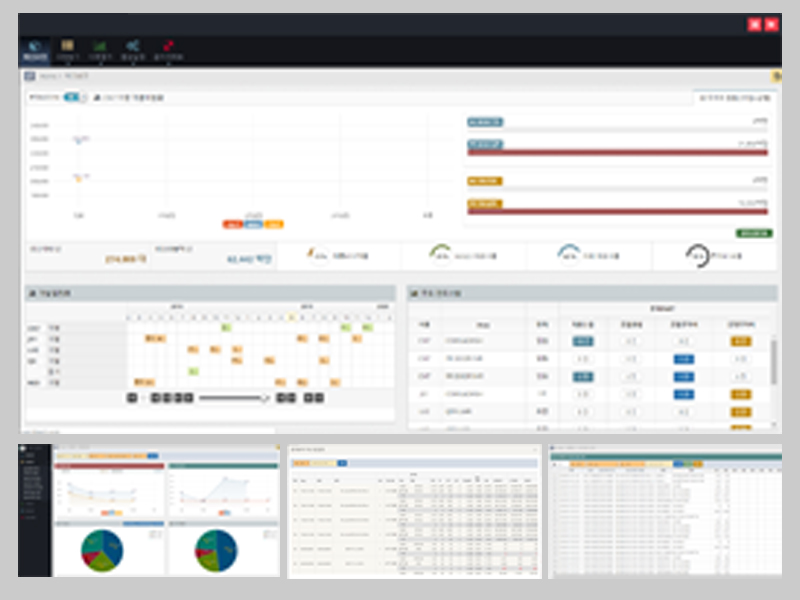Toggle the blue legend item under chart
Image resolution: width=800 pixels, height=600 pixels.
pyautogui.click(x=253, y=224)
